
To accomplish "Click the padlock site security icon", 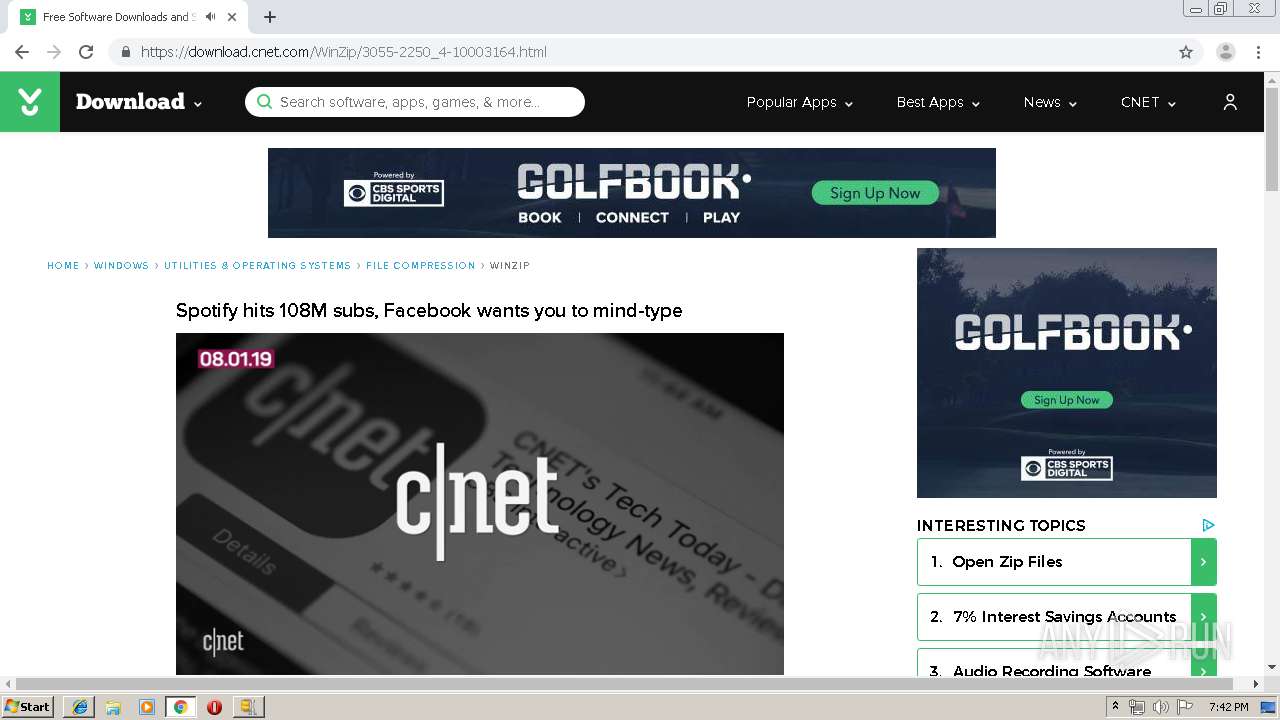I will [x=125, y=52].
